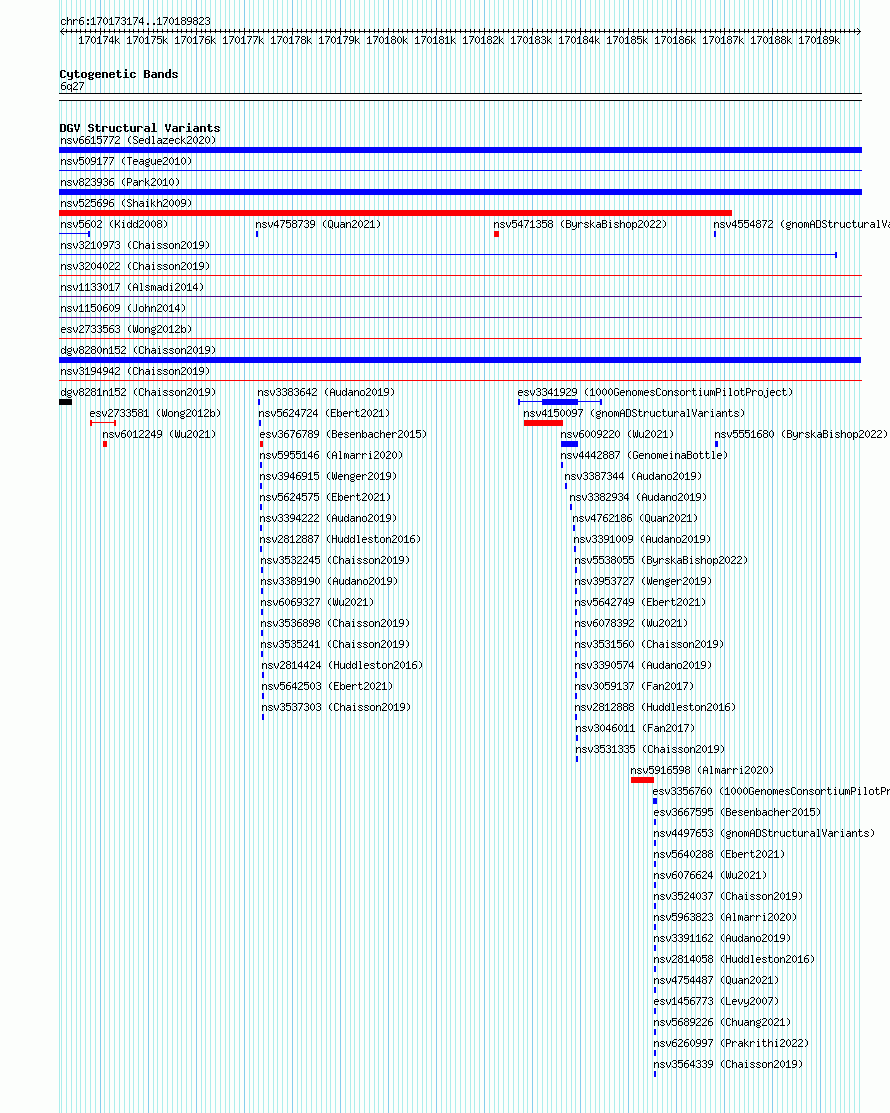Select nsv4150097 (gnomADStructuralVariants) label
The image size is (890, 1113).
pos(634,413)
